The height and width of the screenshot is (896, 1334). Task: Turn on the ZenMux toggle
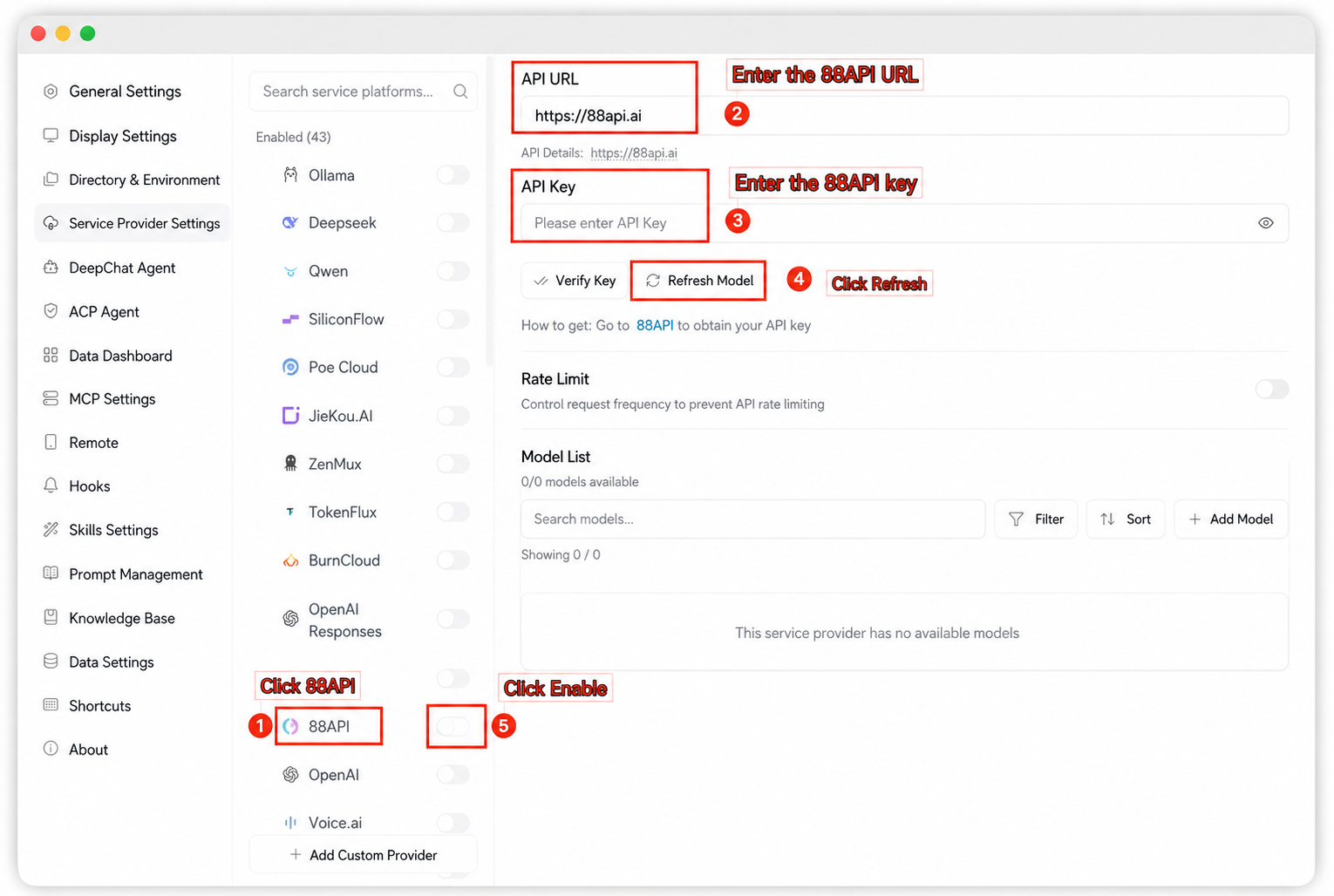[453, 464]
